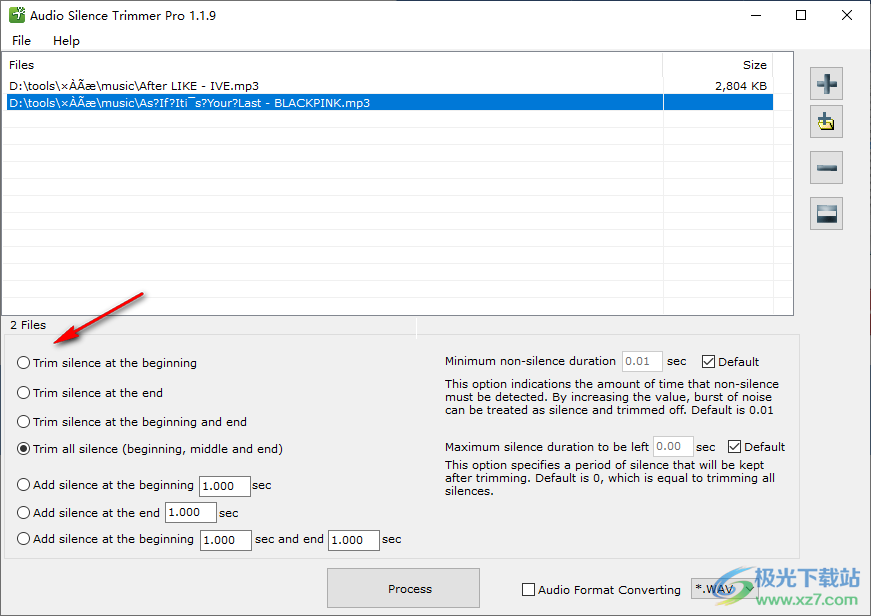Expand the *.WAV format dropdown

click(x=722, y=590)
